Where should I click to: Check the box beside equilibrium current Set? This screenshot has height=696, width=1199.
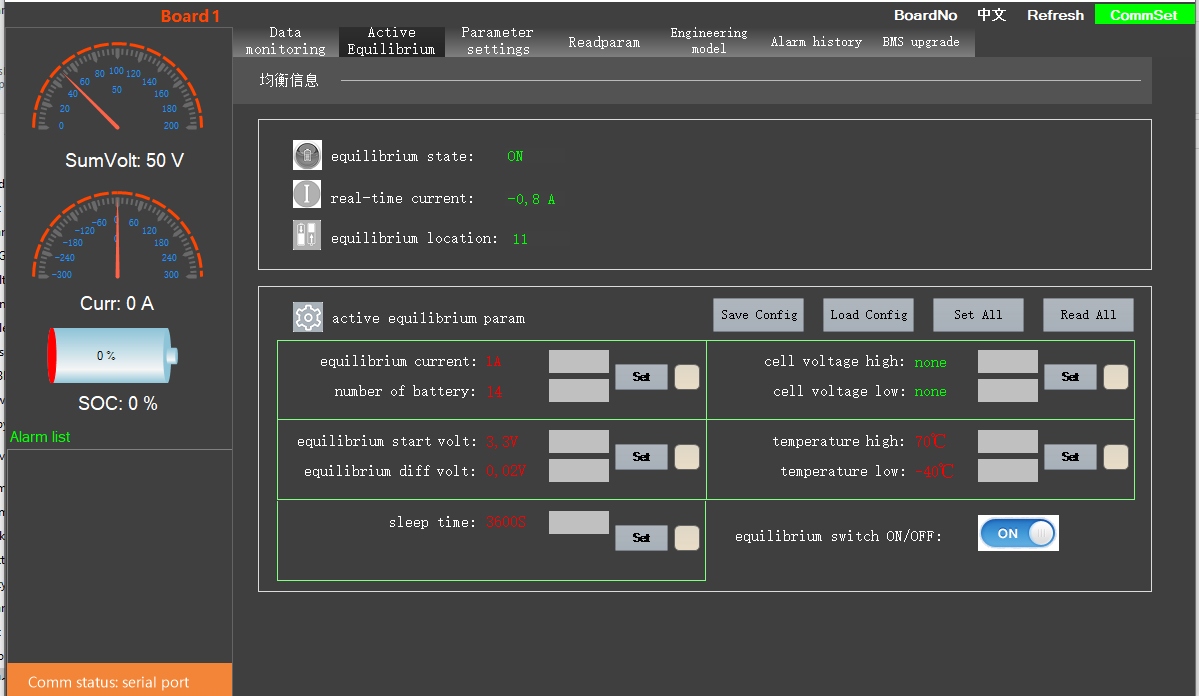click(x=687, y=377)
